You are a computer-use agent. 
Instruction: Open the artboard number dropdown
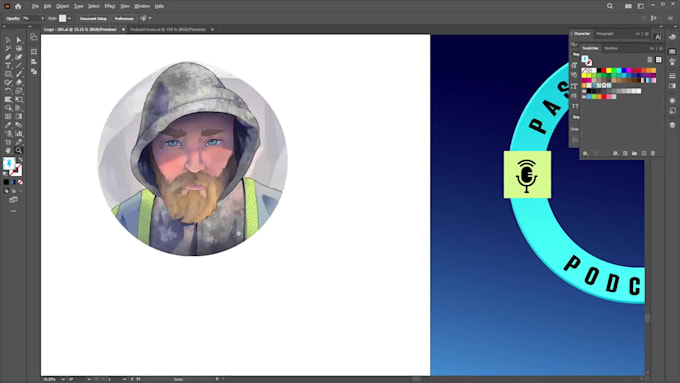(124, 380)
